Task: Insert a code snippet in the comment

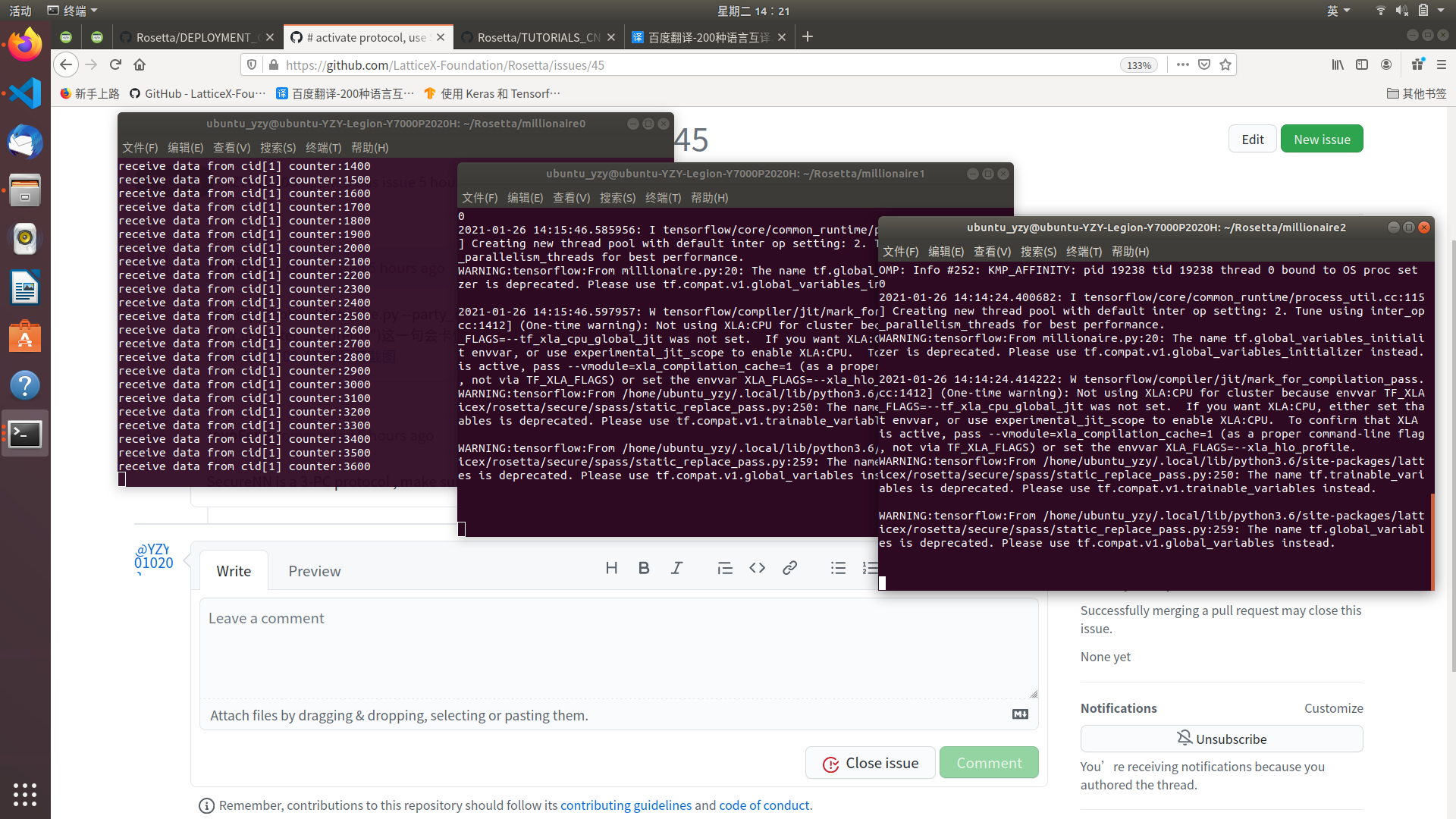Action: [x=757, y=568]
